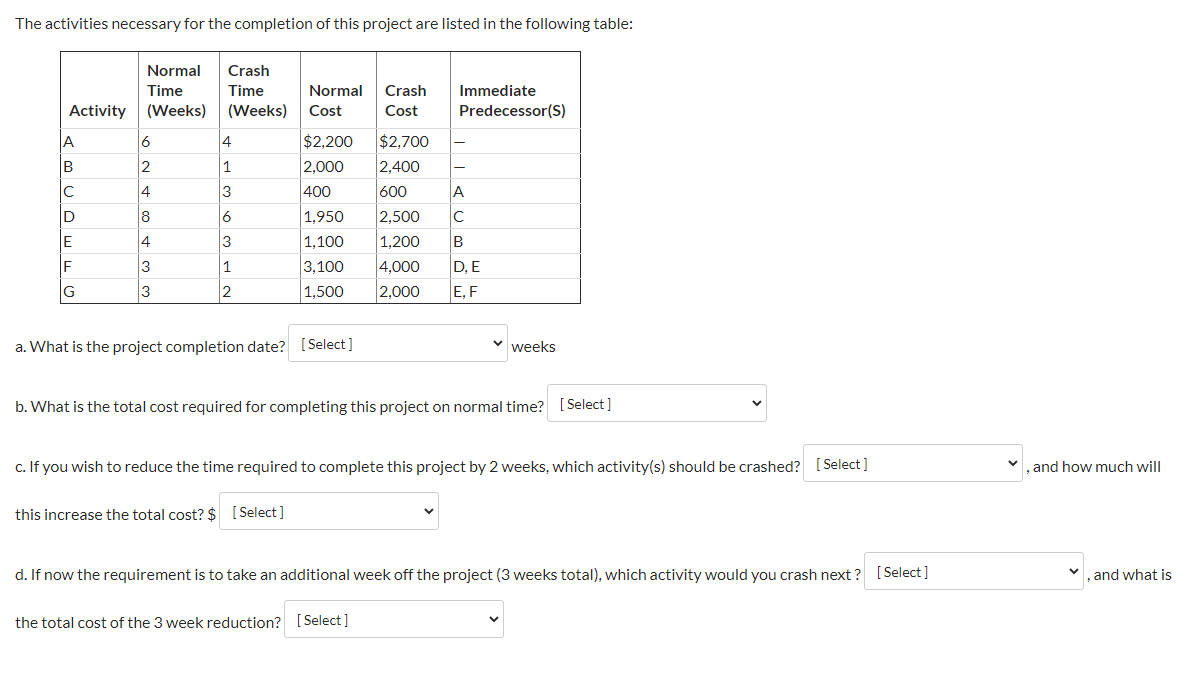Expand the activities to crash dropdown
The image size is (1186, 685).
(x=912, y=463)
